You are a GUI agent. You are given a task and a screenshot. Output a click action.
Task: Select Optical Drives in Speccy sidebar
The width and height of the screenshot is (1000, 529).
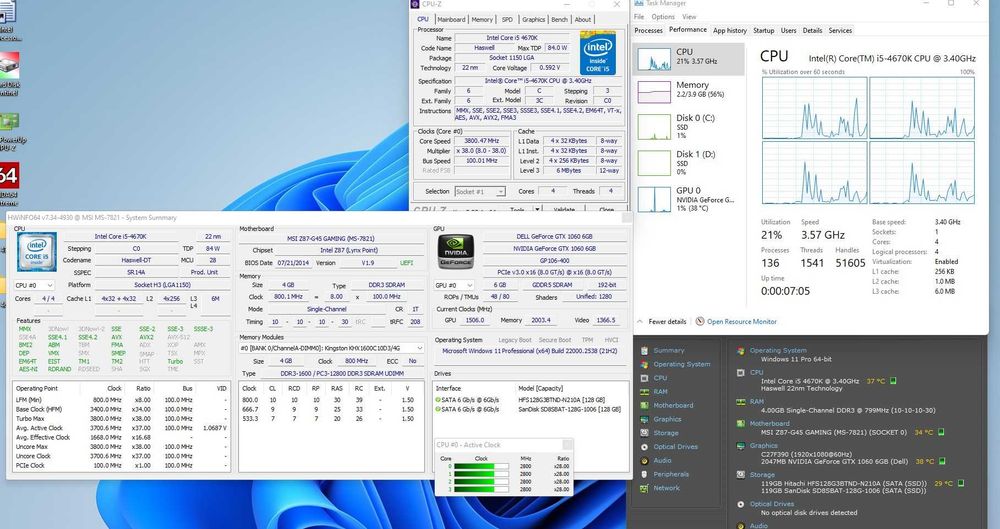click(x=675, y=447)
